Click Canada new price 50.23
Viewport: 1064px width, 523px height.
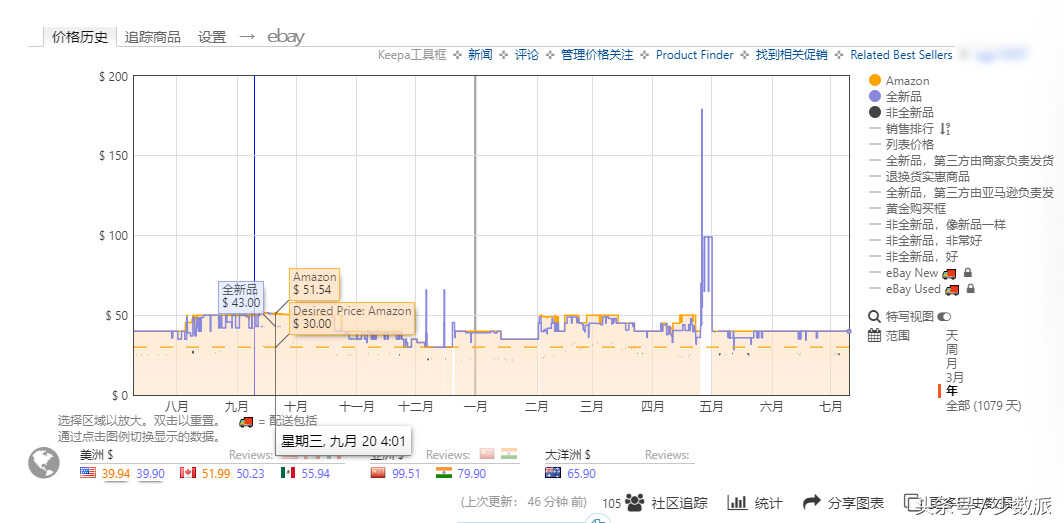click(x=250, y=473)
